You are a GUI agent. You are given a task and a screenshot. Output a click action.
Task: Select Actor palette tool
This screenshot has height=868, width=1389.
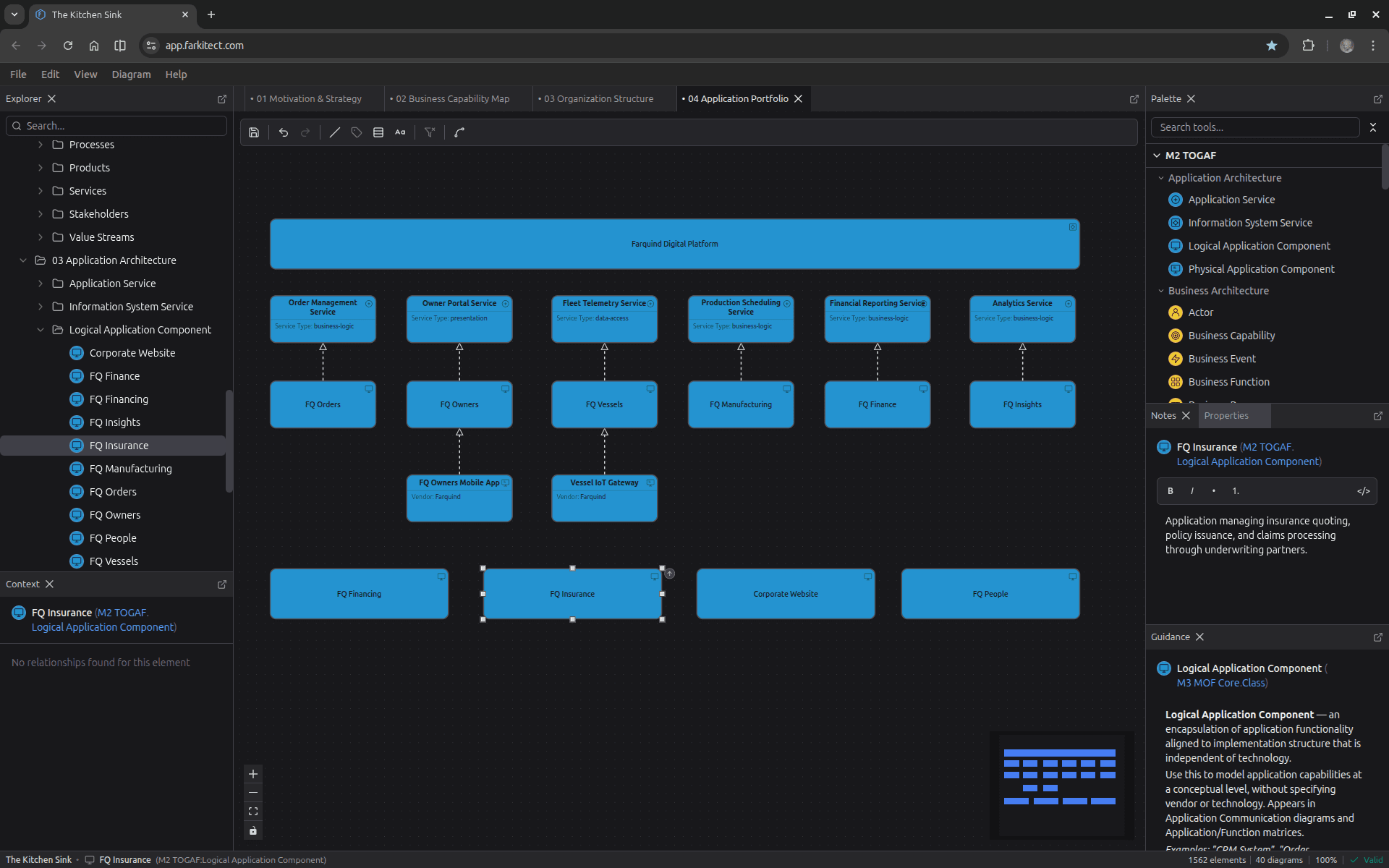(x=1201, y=312)
